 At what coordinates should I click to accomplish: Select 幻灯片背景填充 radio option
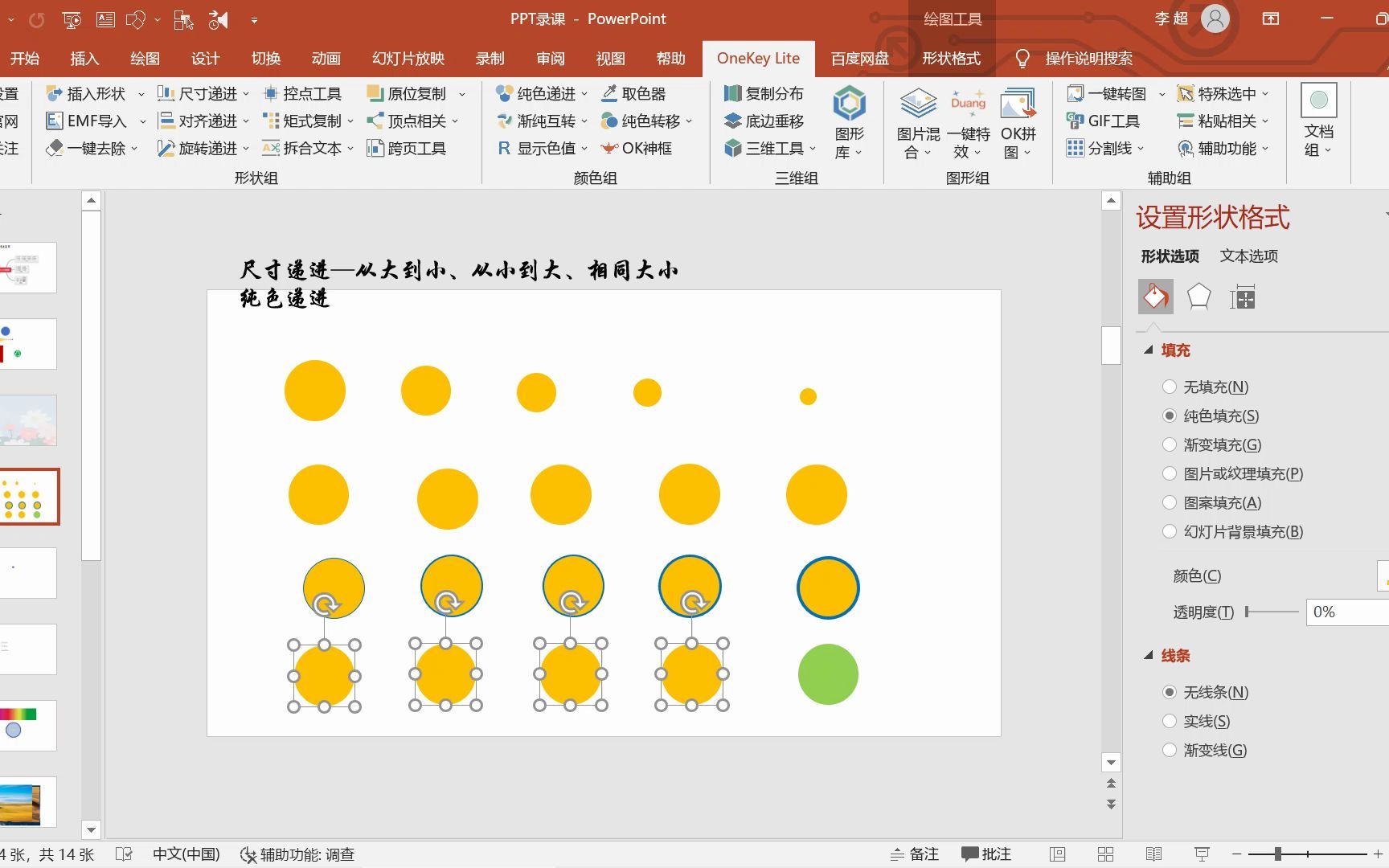click(x=1170, y=531)
